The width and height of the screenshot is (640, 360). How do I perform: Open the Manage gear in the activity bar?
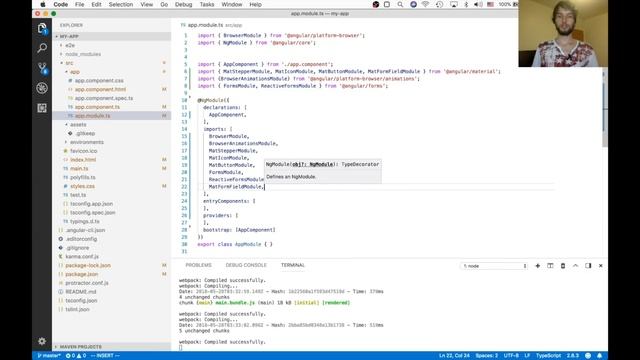tap(42, 341)
